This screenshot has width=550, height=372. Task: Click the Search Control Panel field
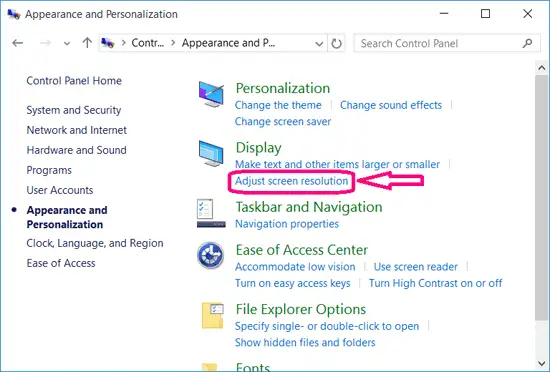coord(447,43)
